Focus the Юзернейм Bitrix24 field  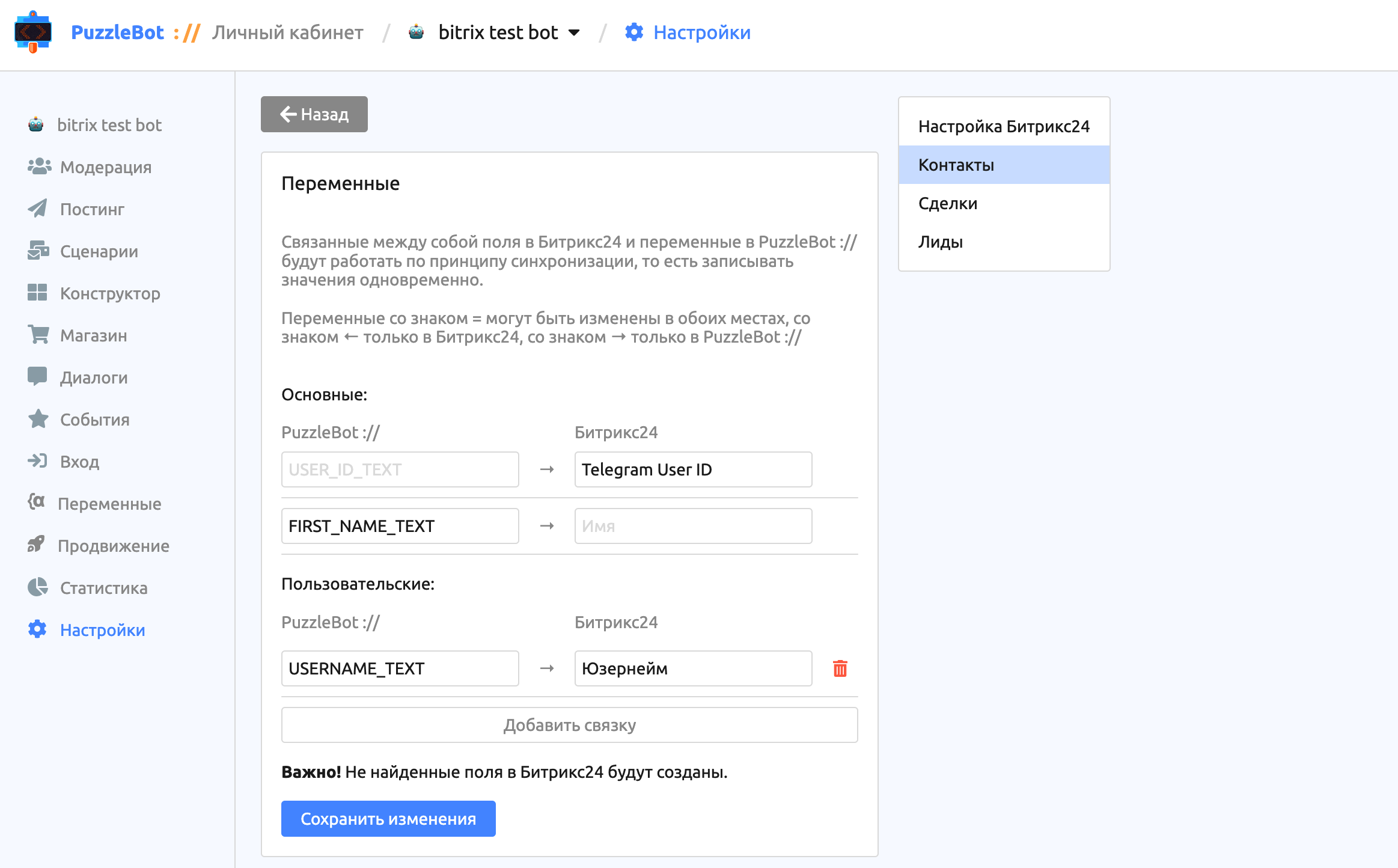click(x=694, y=668)
